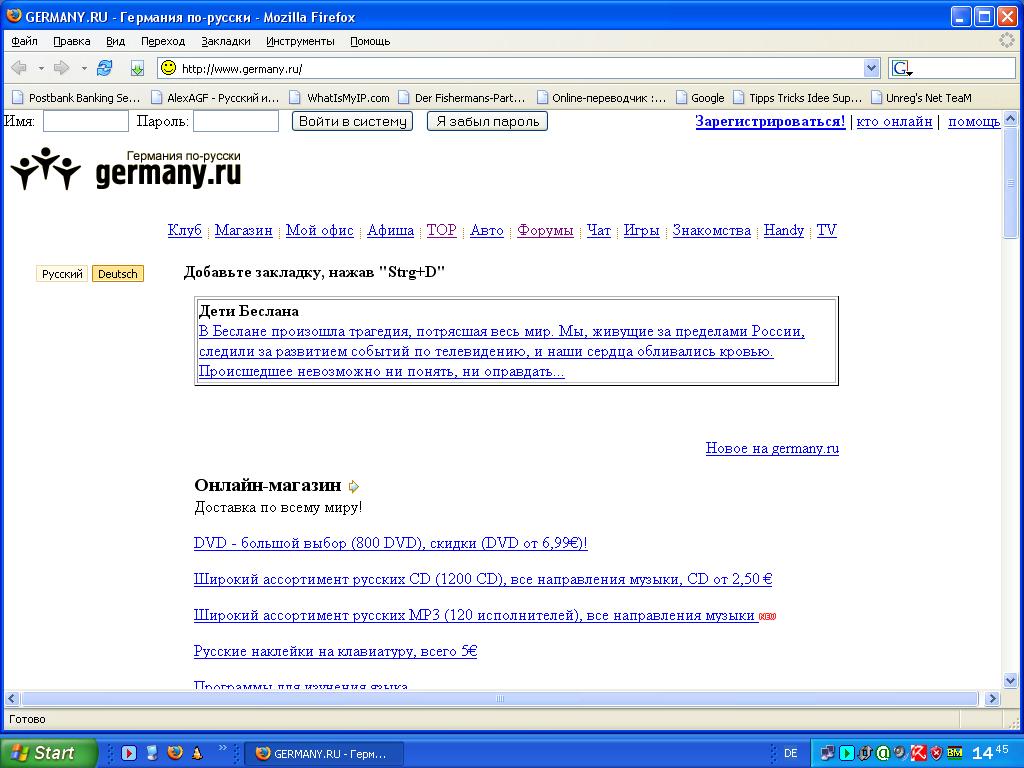Open the Новое на germany.ru link
The width and height of the screenshot is (1024, 768).
click(773, 449)
